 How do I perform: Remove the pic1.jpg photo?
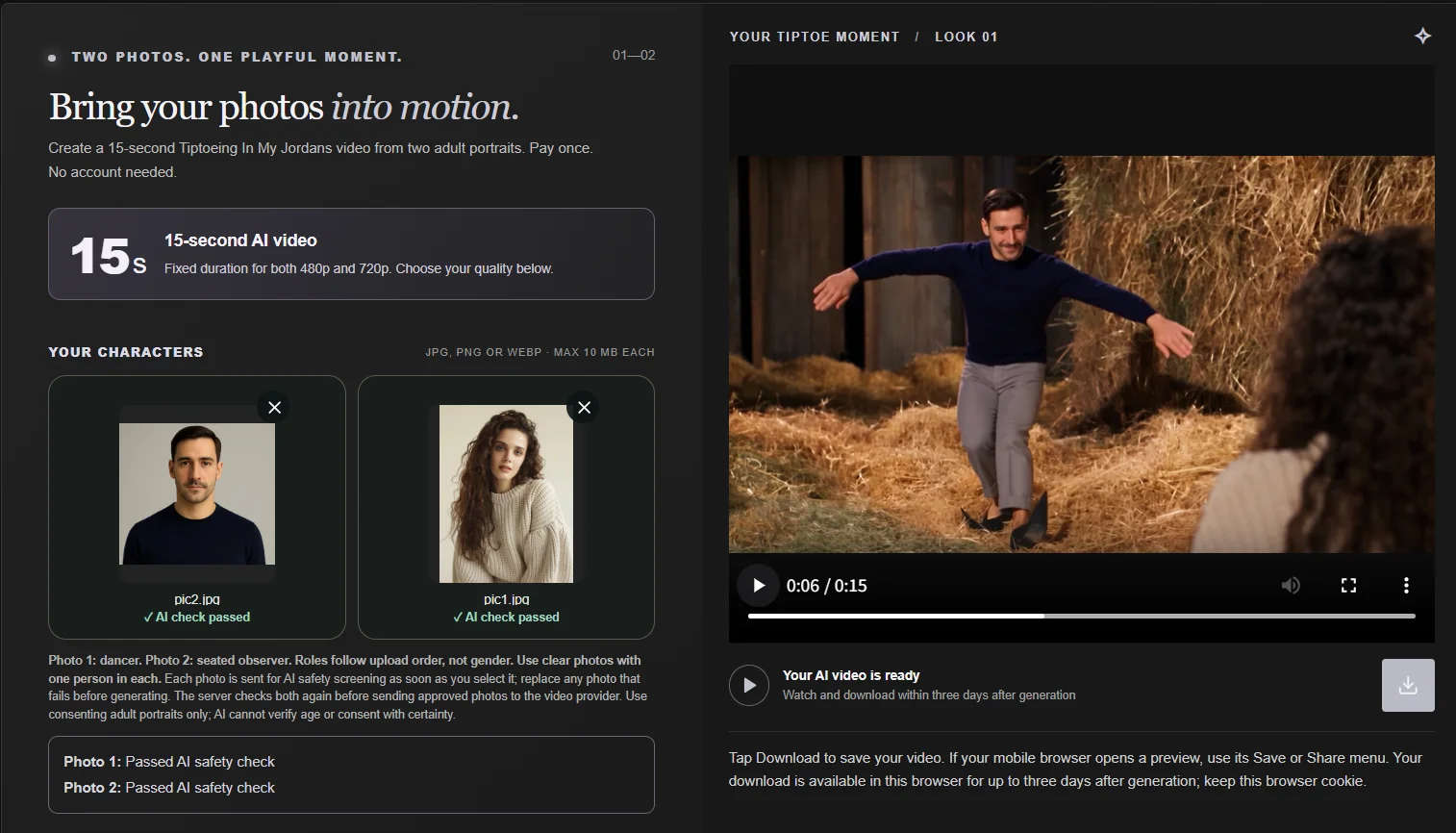584,408
